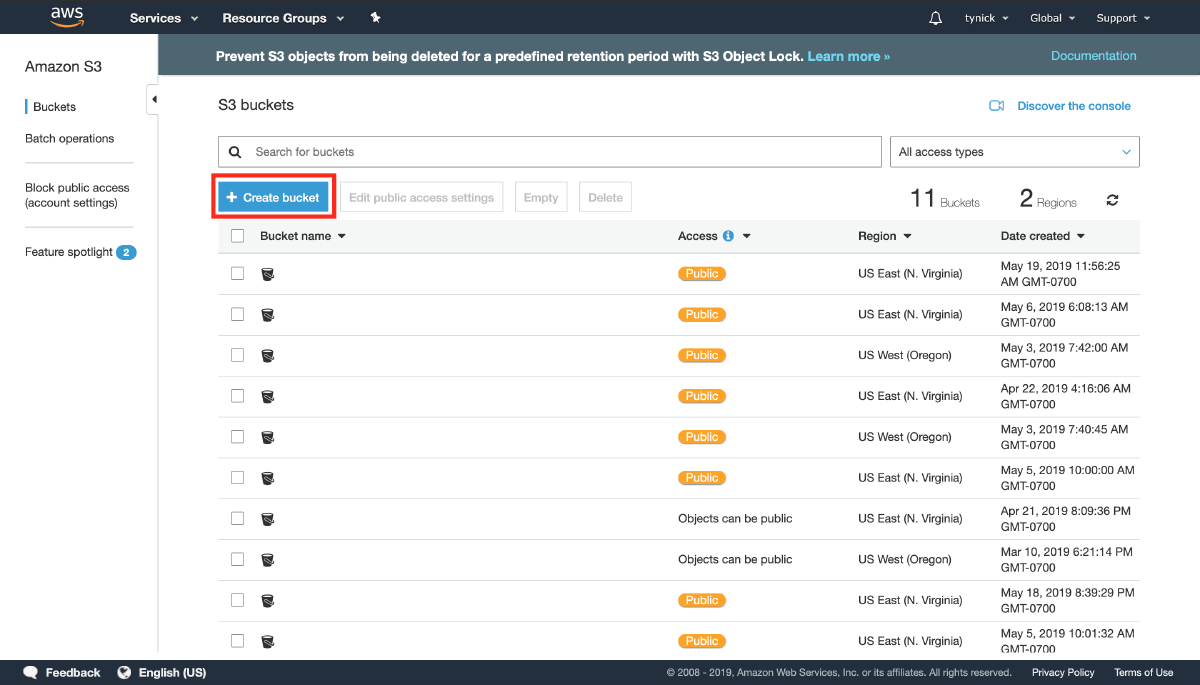Open the Services dropdown menu
Viewport: 1200px width, 685px height.
coord(164,18)
